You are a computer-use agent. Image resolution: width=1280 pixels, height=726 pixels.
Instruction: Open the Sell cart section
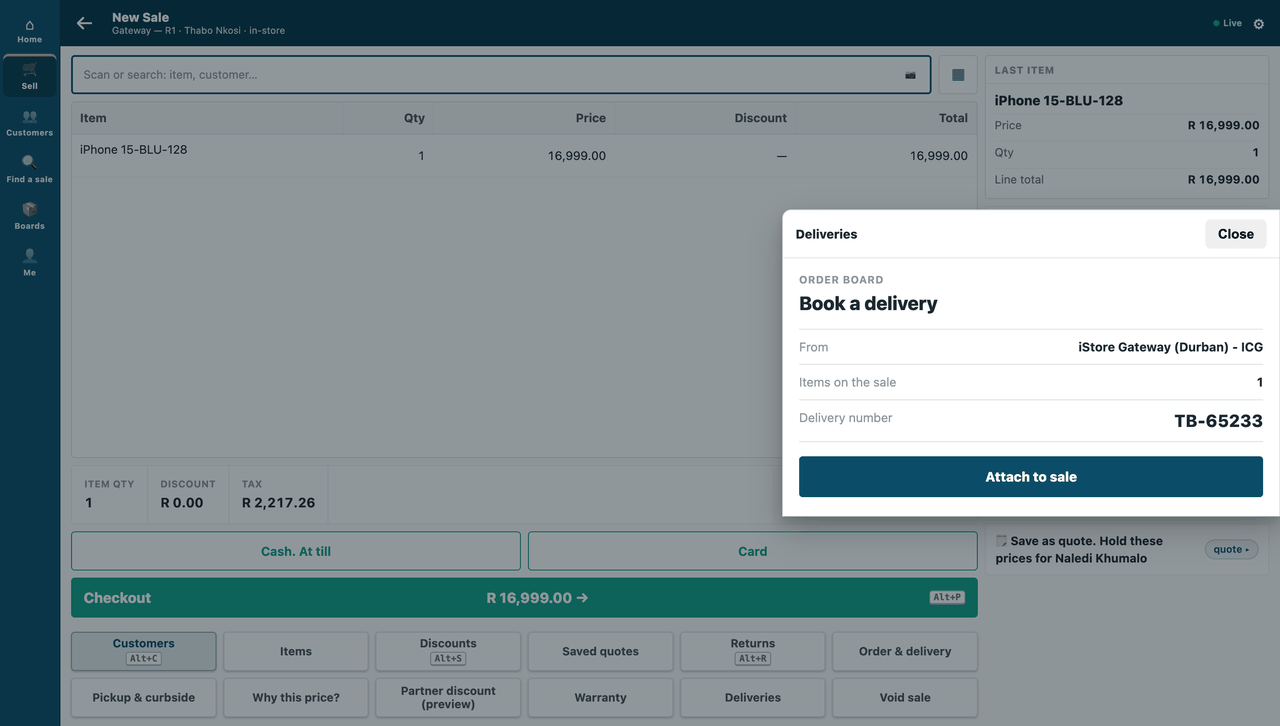(29, 77)
